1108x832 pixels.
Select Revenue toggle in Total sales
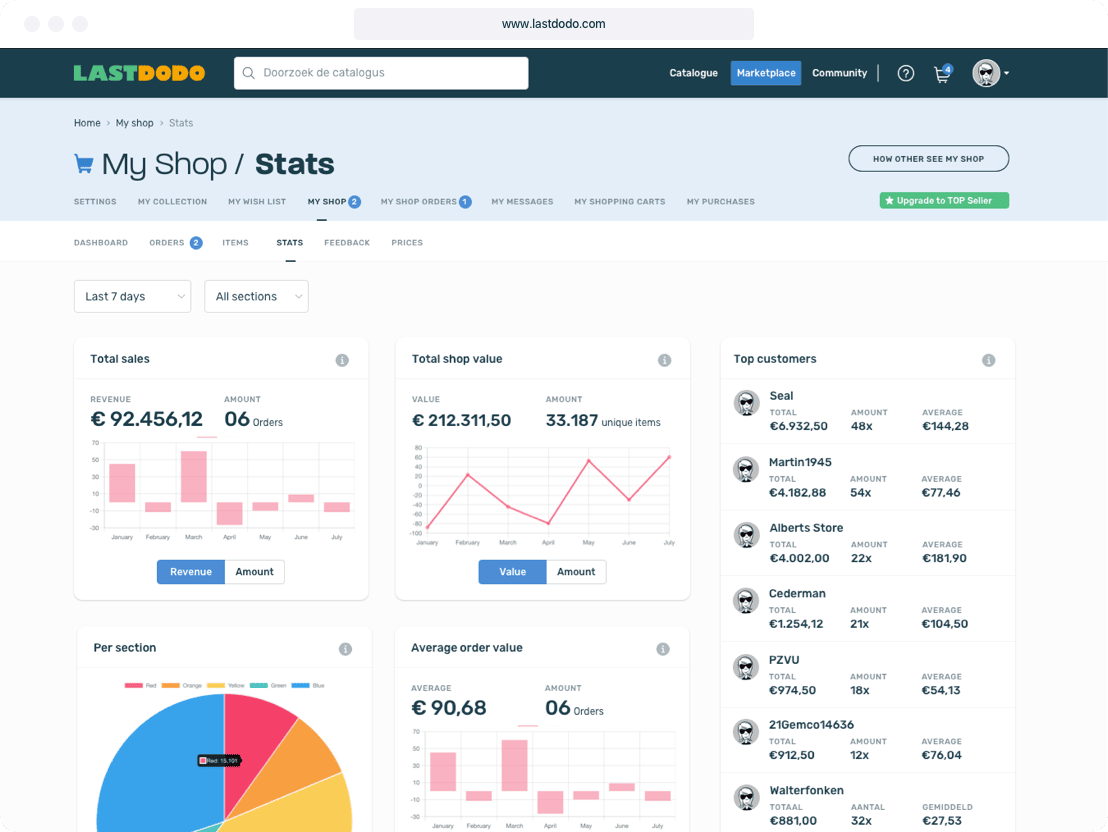click(x=190, y=572)
